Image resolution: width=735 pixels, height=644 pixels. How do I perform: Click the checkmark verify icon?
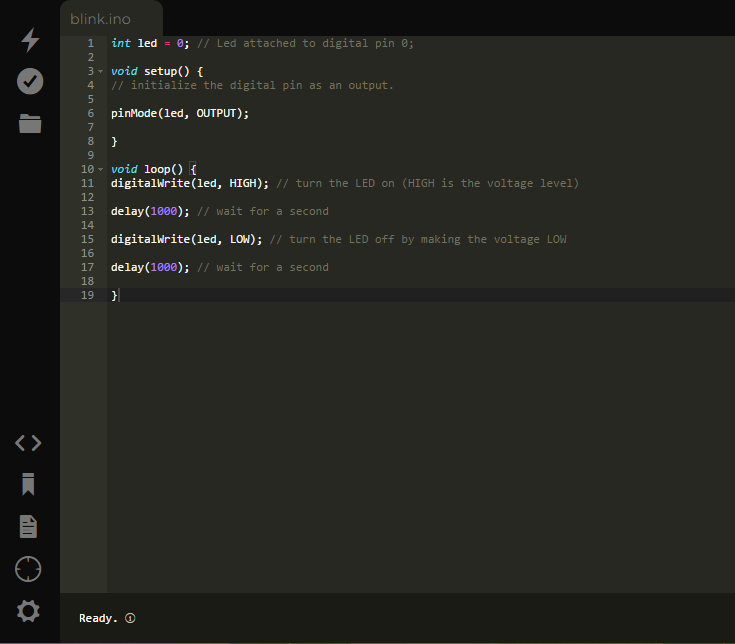(x=30, y=81)
